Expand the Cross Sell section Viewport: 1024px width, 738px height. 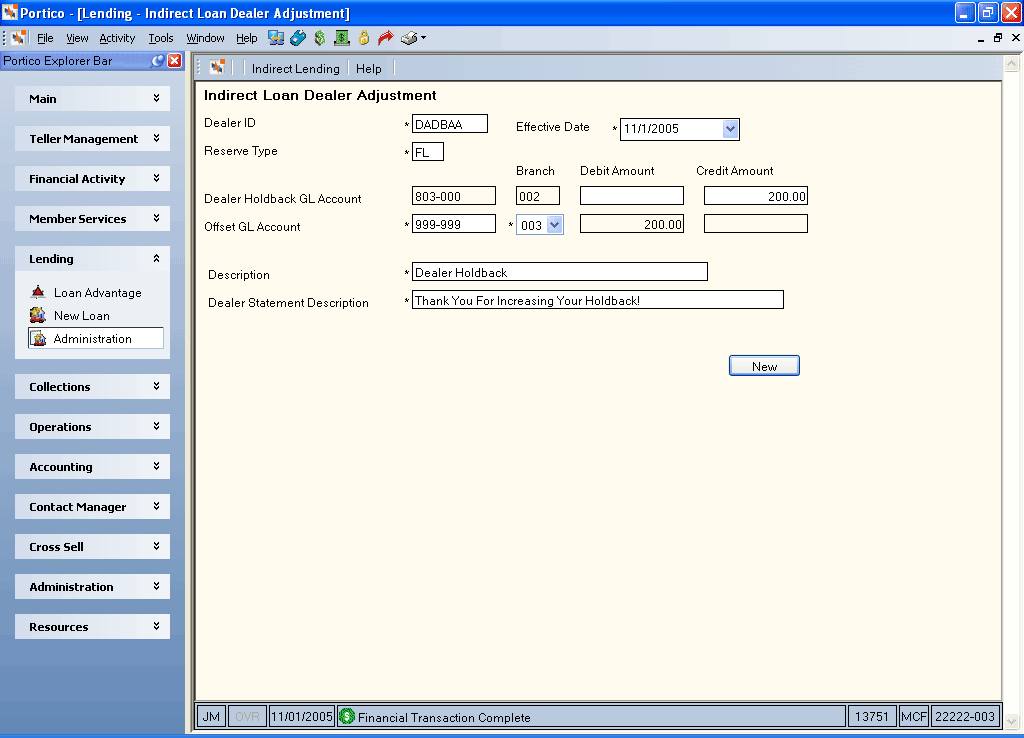[92, 547]
